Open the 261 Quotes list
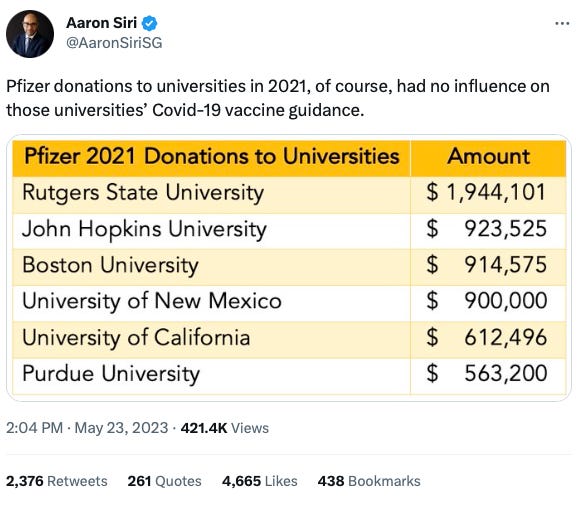This screenshot has height=507, width=588. [164, 481]
